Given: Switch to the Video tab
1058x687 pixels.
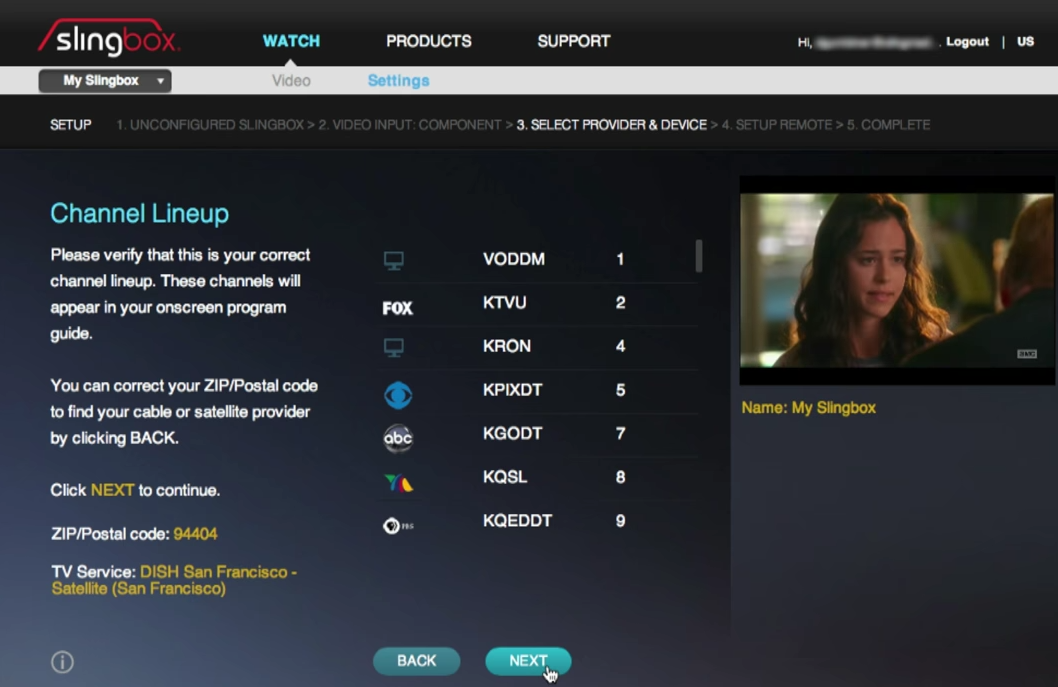Looking at the screenshot, I should tap(291, 80).
